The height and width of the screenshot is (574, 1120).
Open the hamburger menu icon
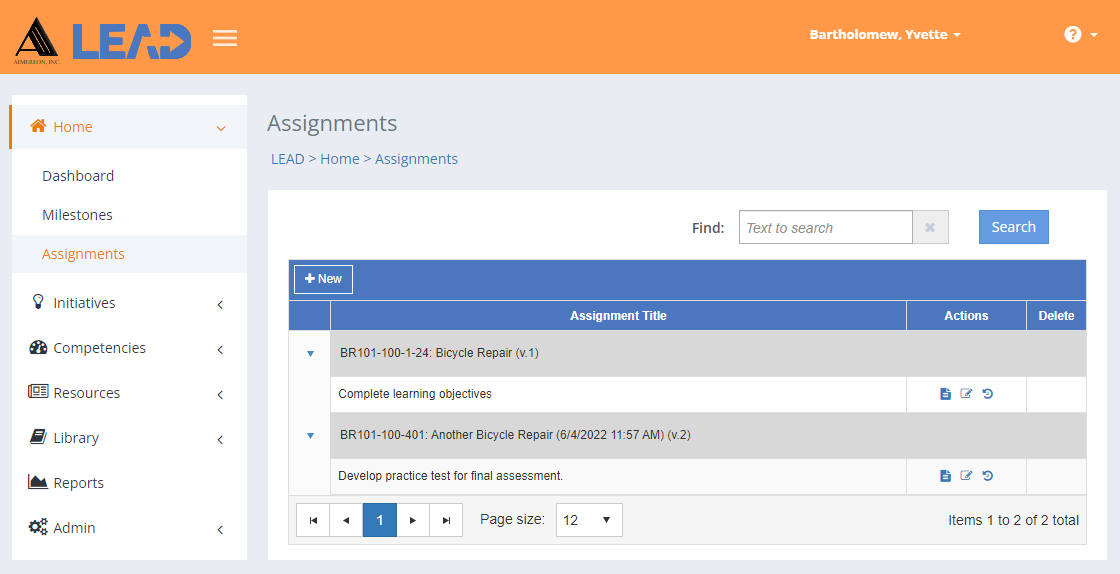pyautogui.click(x=225, y=37)
